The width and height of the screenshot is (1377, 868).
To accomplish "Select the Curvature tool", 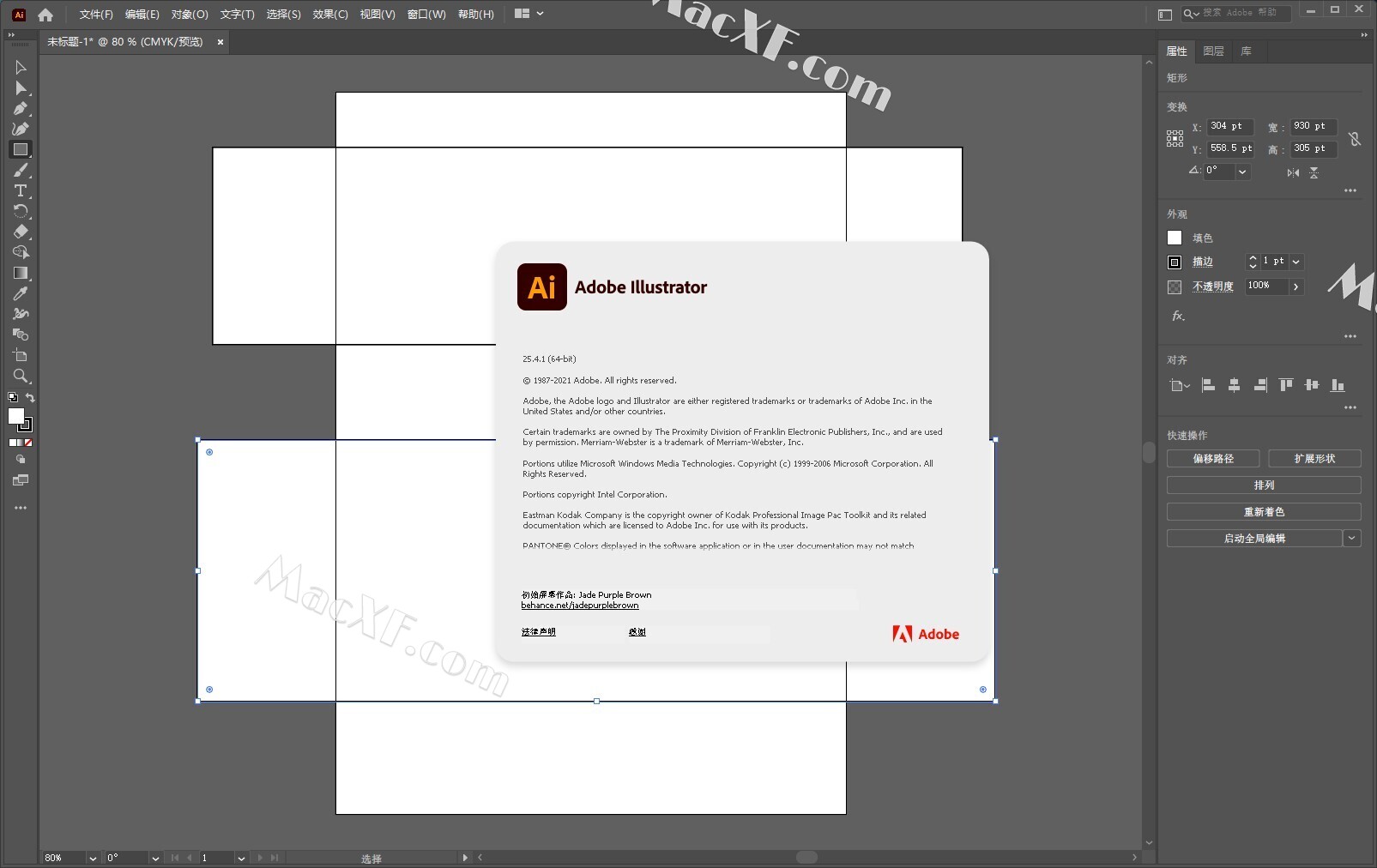I will pos(21,129).
